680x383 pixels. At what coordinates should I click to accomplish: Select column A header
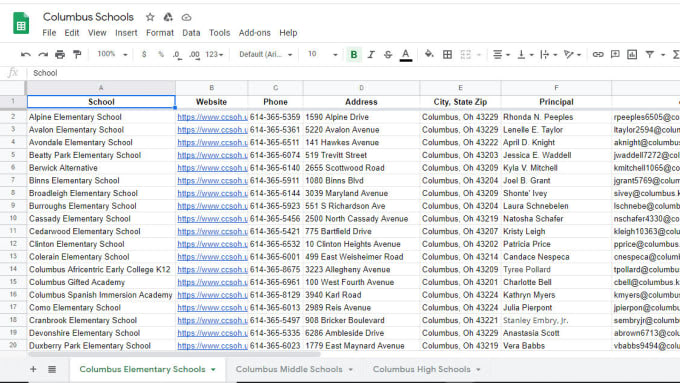point(101,88)
